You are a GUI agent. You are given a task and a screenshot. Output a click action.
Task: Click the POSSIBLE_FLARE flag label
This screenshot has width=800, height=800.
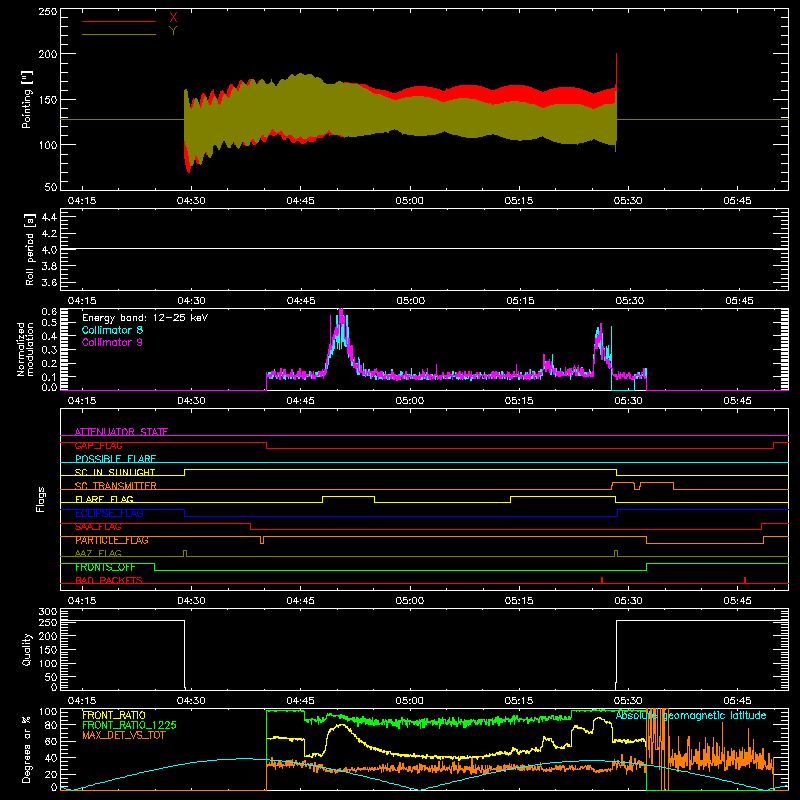pos(115,459)
